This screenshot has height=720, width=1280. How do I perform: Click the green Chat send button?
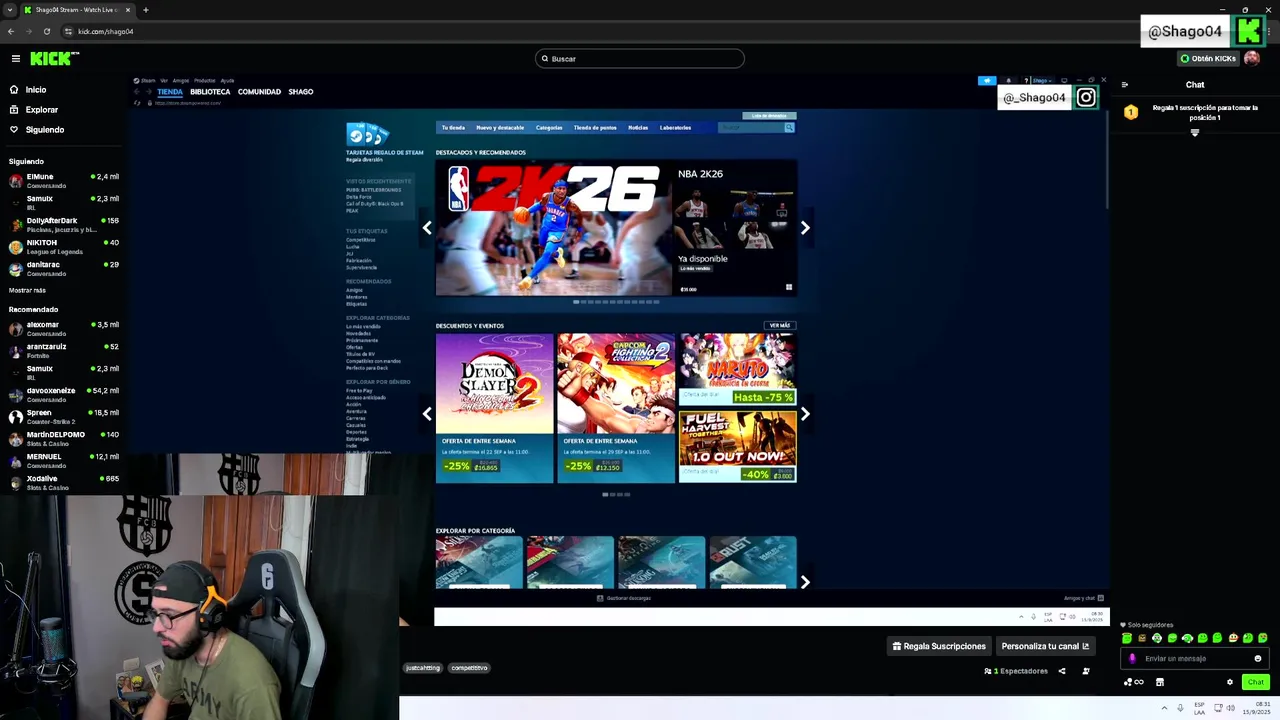coord(1255,682)
